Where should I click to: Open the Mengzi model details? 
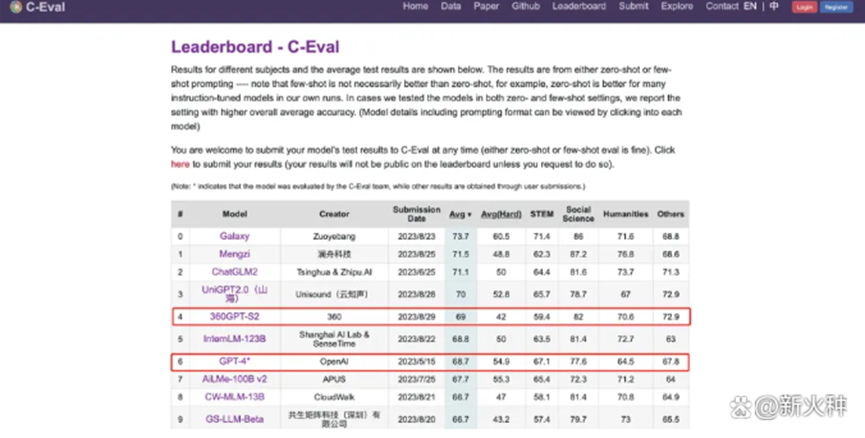coord(234,254)
